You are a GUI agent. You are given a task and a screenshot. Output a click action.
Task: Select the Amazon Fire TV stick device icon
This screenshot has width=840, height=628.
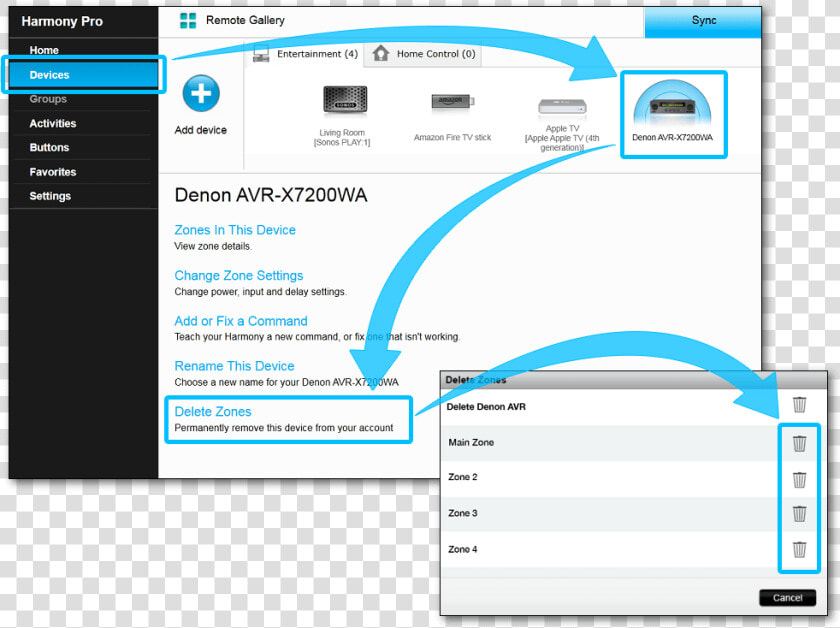click(x=453, y=101)
